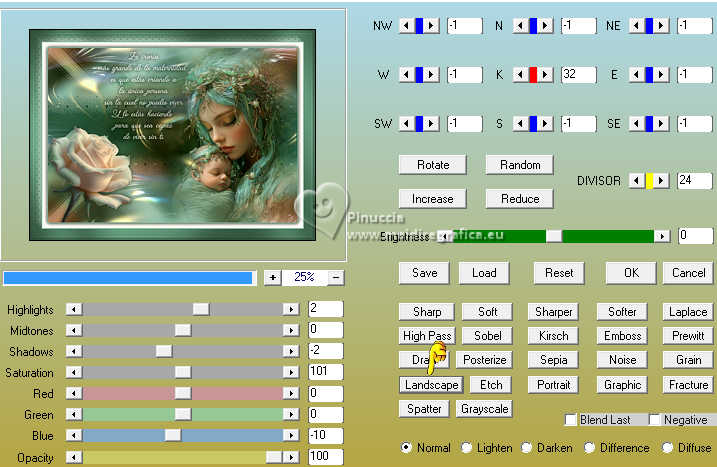717x467 pixels.
Task: Click Highlights slider right arrow
Action: tap(291, 310)
